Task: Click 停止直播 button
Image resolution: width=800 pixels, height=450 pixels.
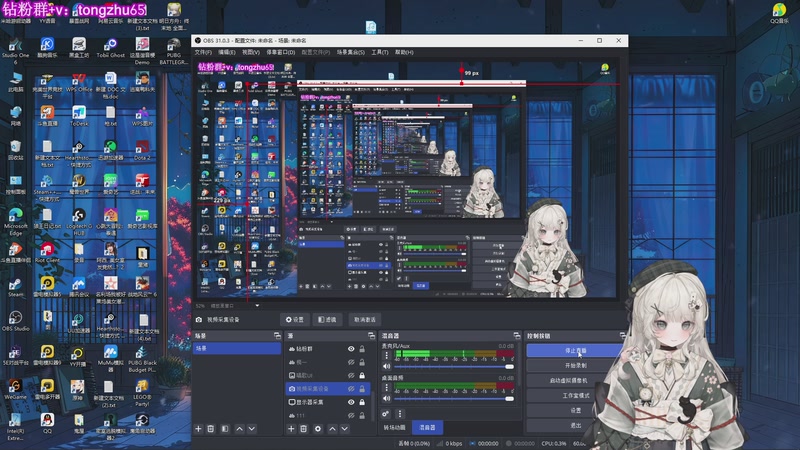Action: [576, 351]
